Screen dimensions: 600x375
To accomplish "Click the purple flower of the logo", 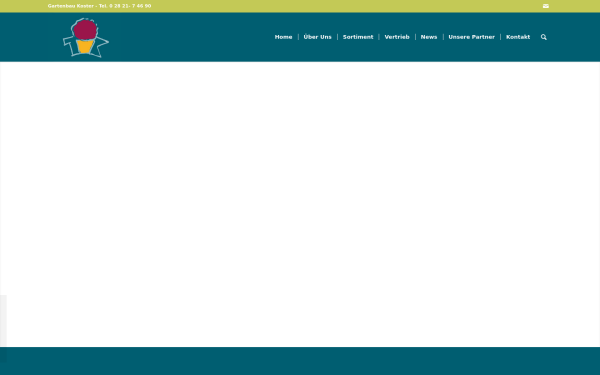I will point(85,29).
